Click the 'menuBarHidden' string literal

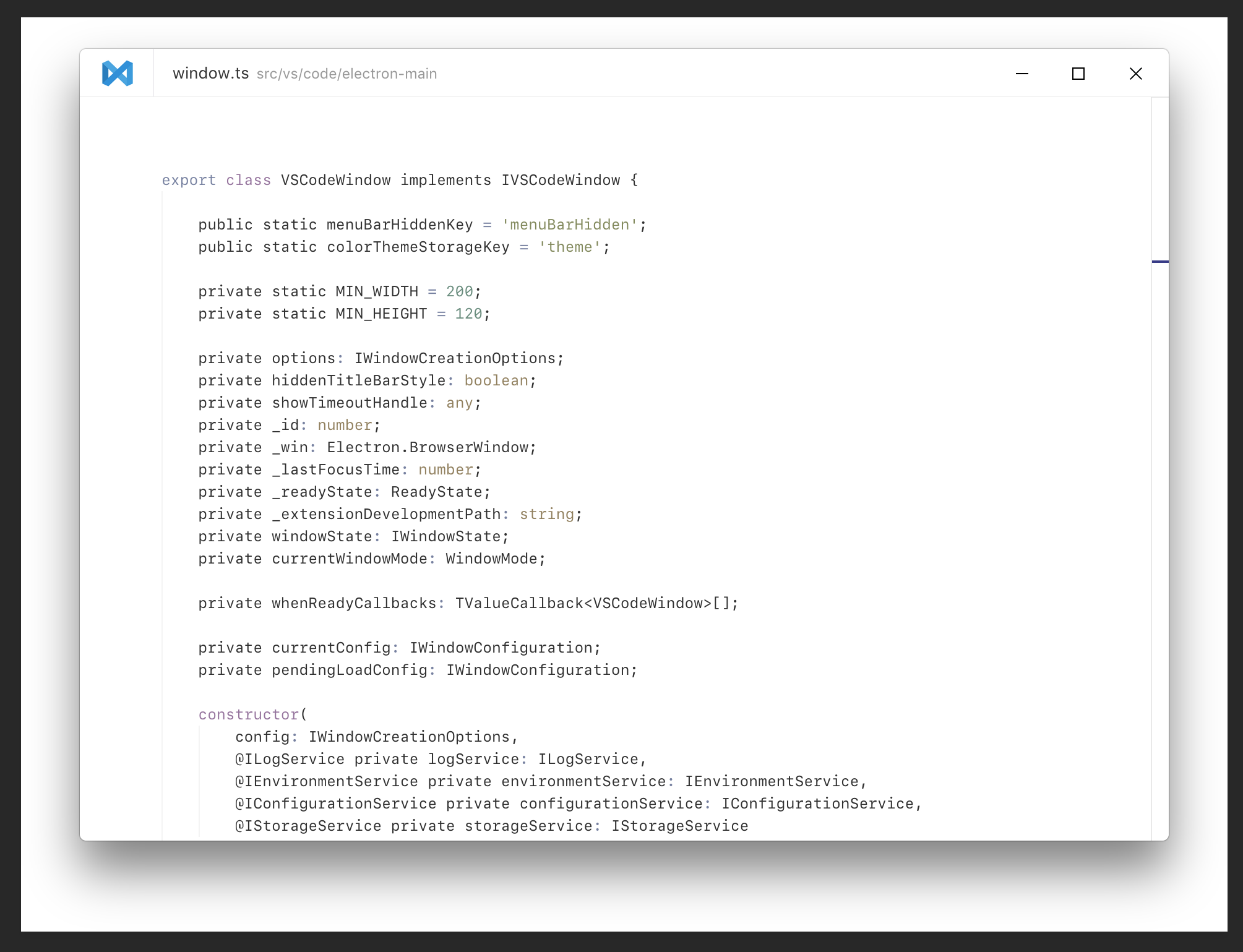(x=569, y=225)
